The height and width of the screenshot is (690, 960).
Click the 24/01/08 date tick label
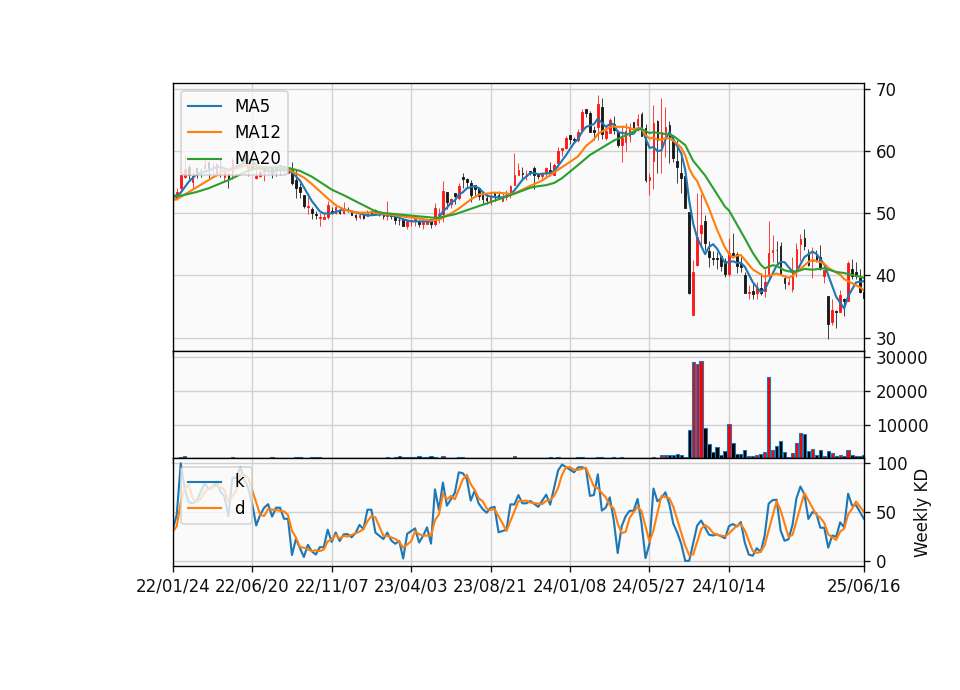[570, 586]
